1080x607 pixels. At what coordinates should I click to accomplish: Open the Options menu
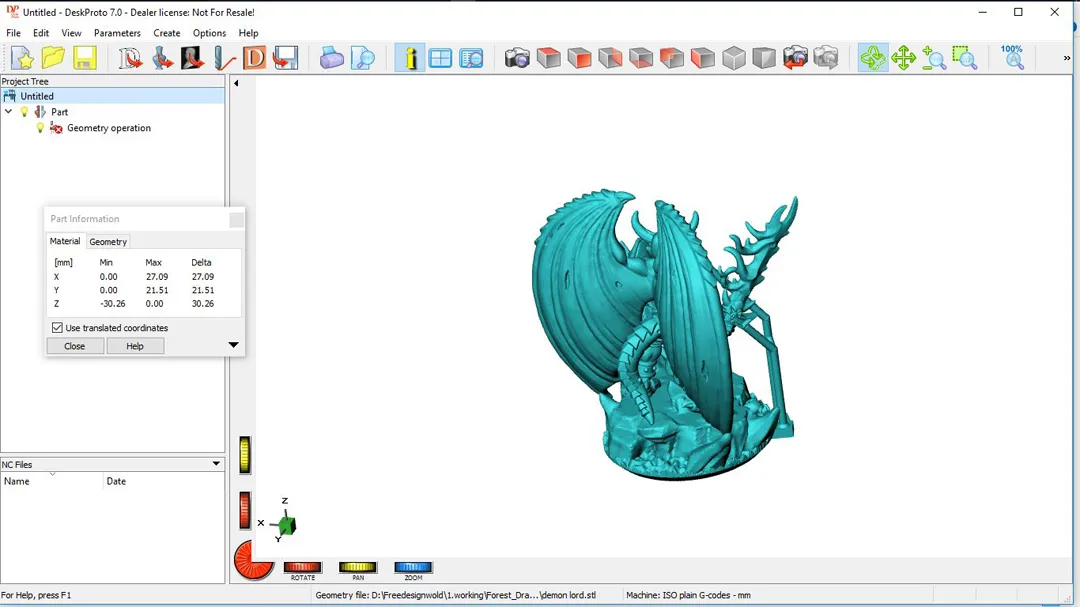(209, 33)
